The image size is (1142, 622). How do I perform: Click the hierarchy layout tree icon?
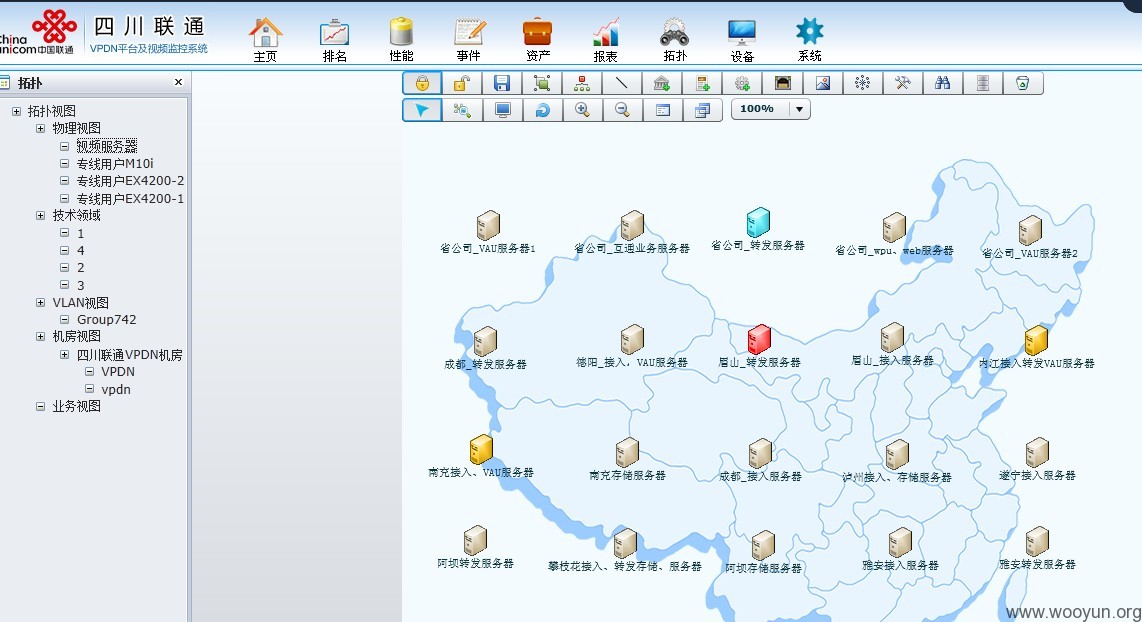(581, 83)
